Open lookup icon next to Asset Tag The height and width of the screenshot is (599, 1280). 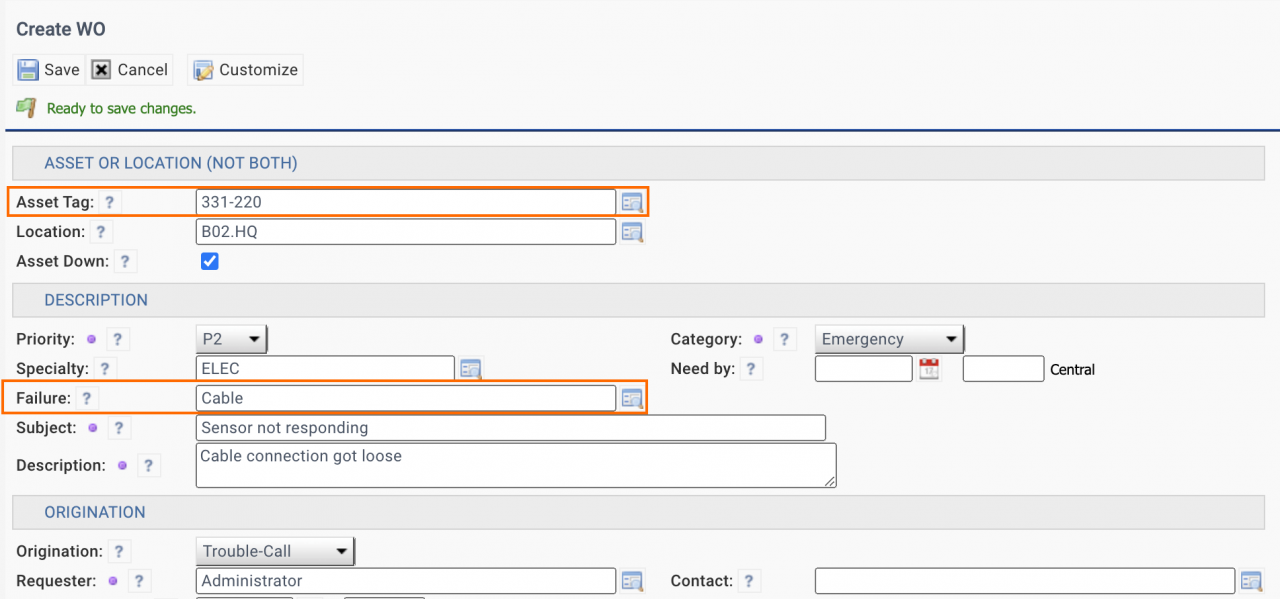[x=632, y=202]
